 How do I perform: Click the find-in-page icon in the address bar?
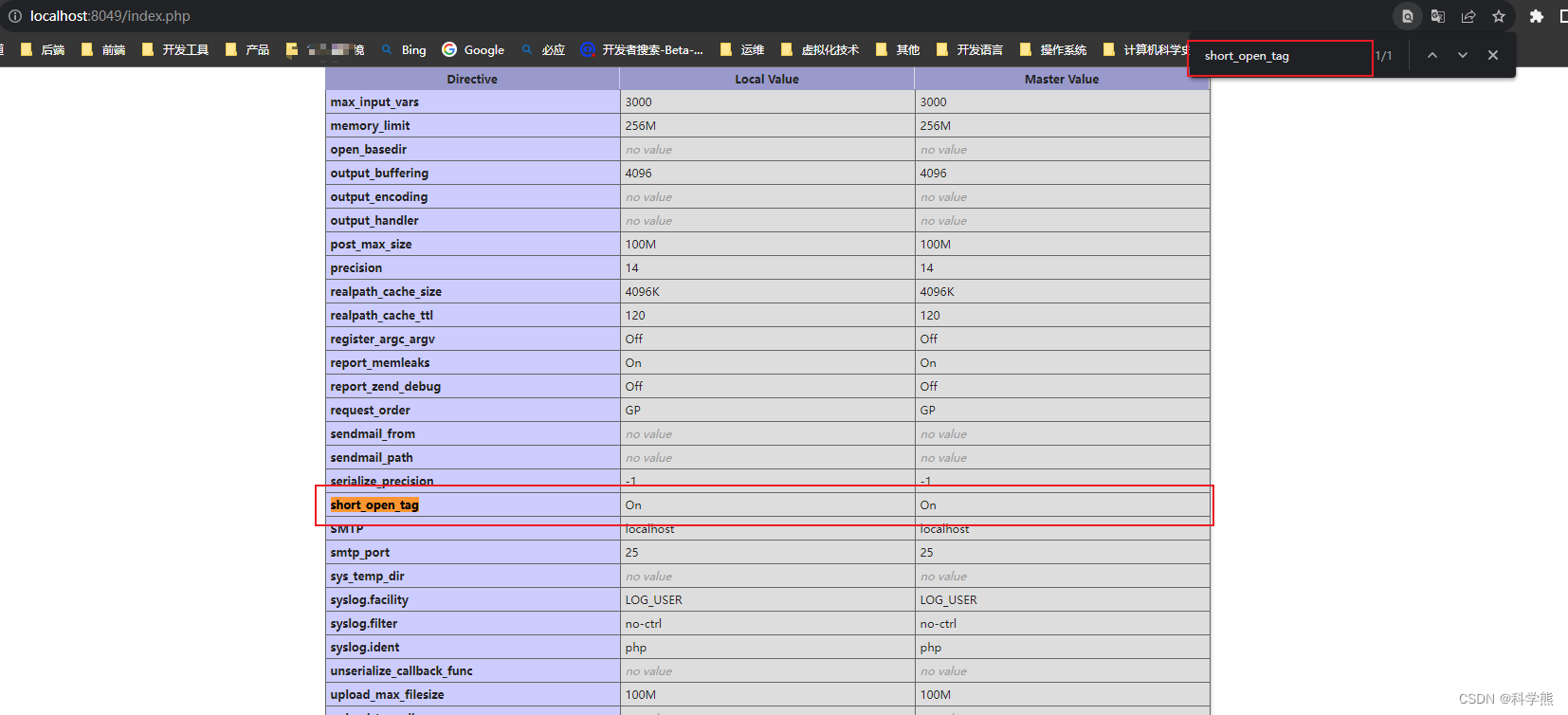click(1408, 16)
